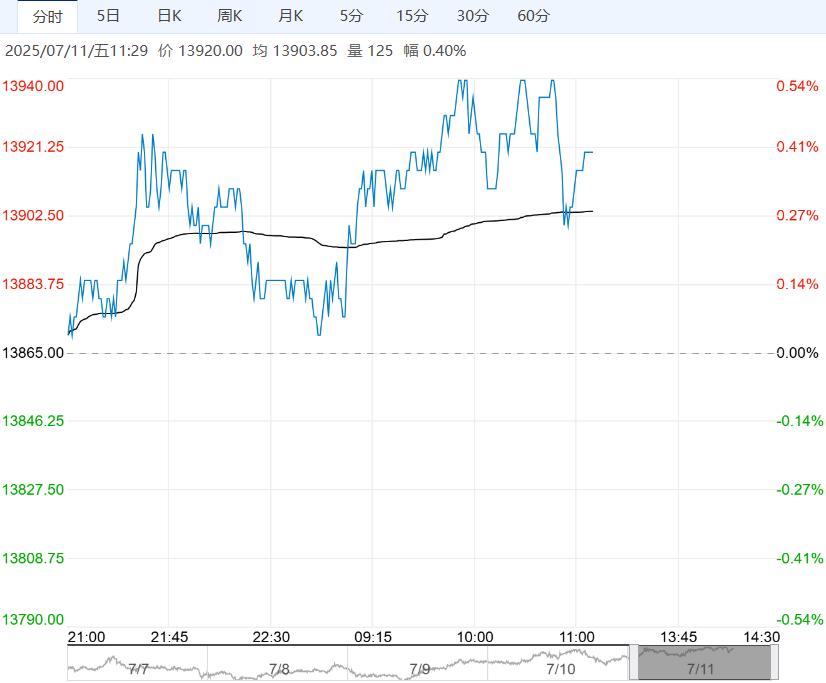Image resolution: width=826 pixels, height=683 pixels.
Task: Select the 15分 interval tab
Action: tap(412, 16)
